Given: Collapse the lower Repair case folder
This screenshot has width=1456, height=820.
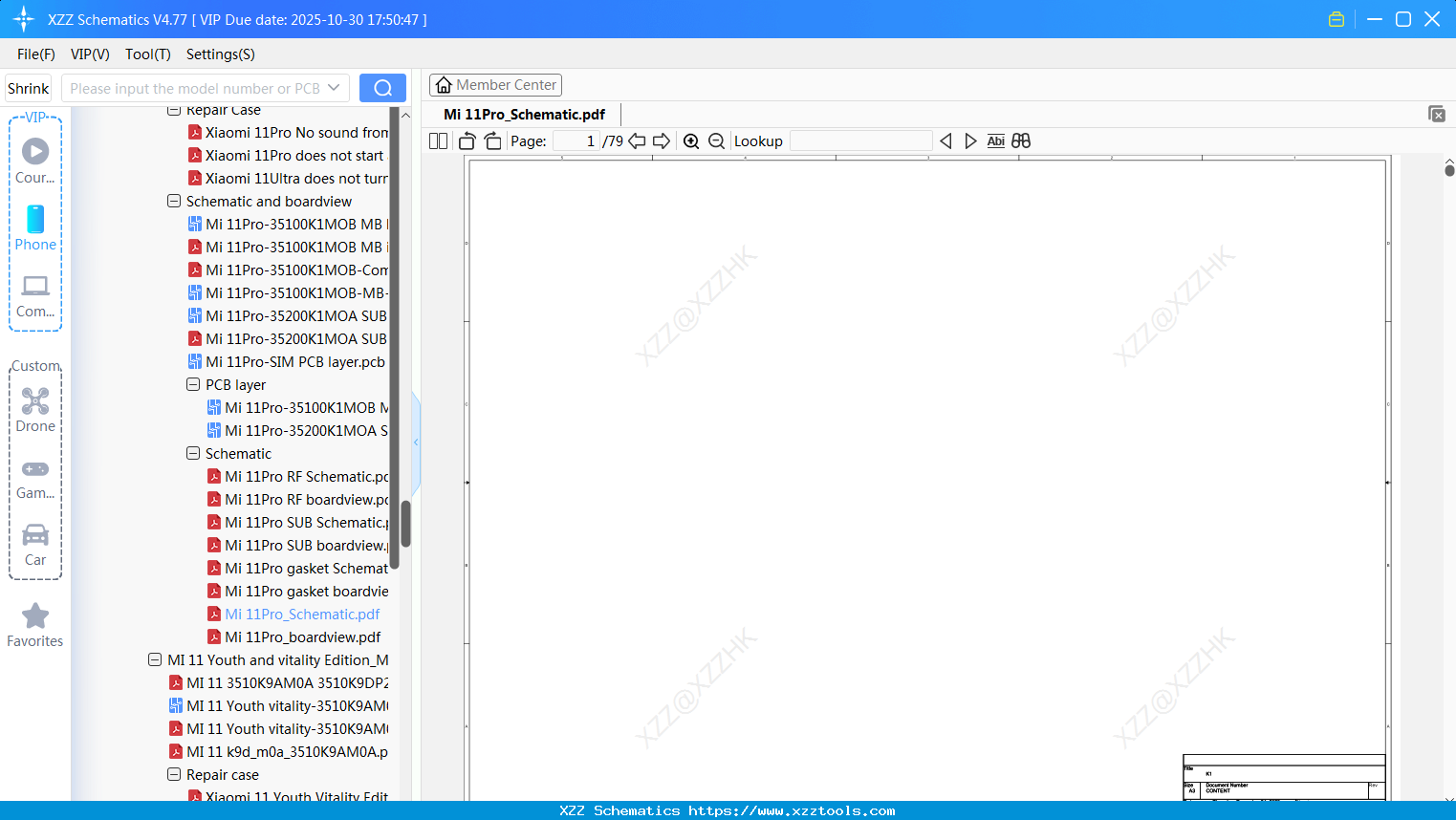Looking at the screenshot, I should pyautogui.click(x=174, y=775).
